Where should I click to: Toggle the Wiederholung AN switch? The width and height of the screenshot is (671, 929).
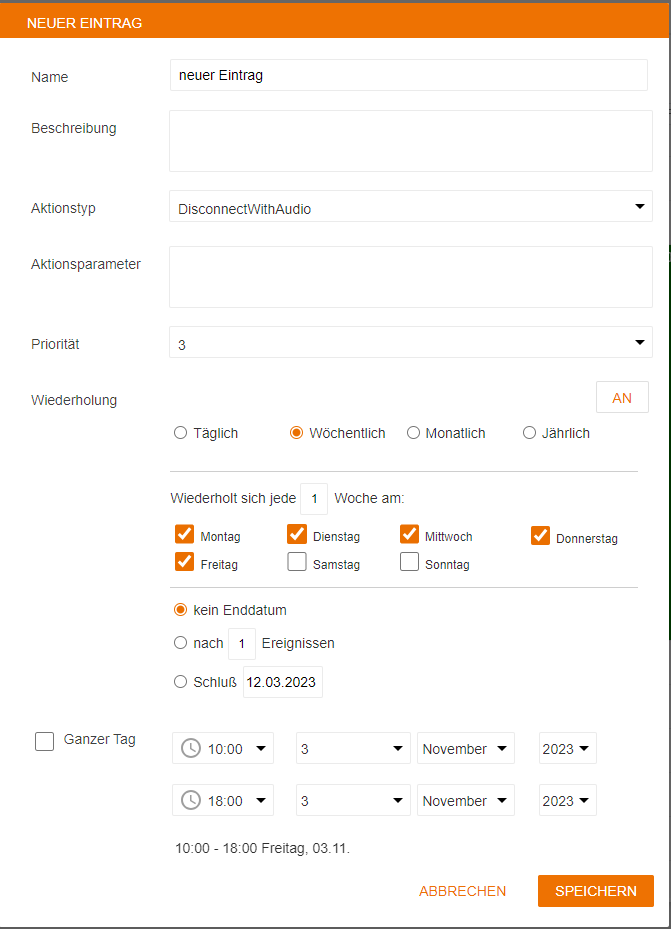coord(622,398)
